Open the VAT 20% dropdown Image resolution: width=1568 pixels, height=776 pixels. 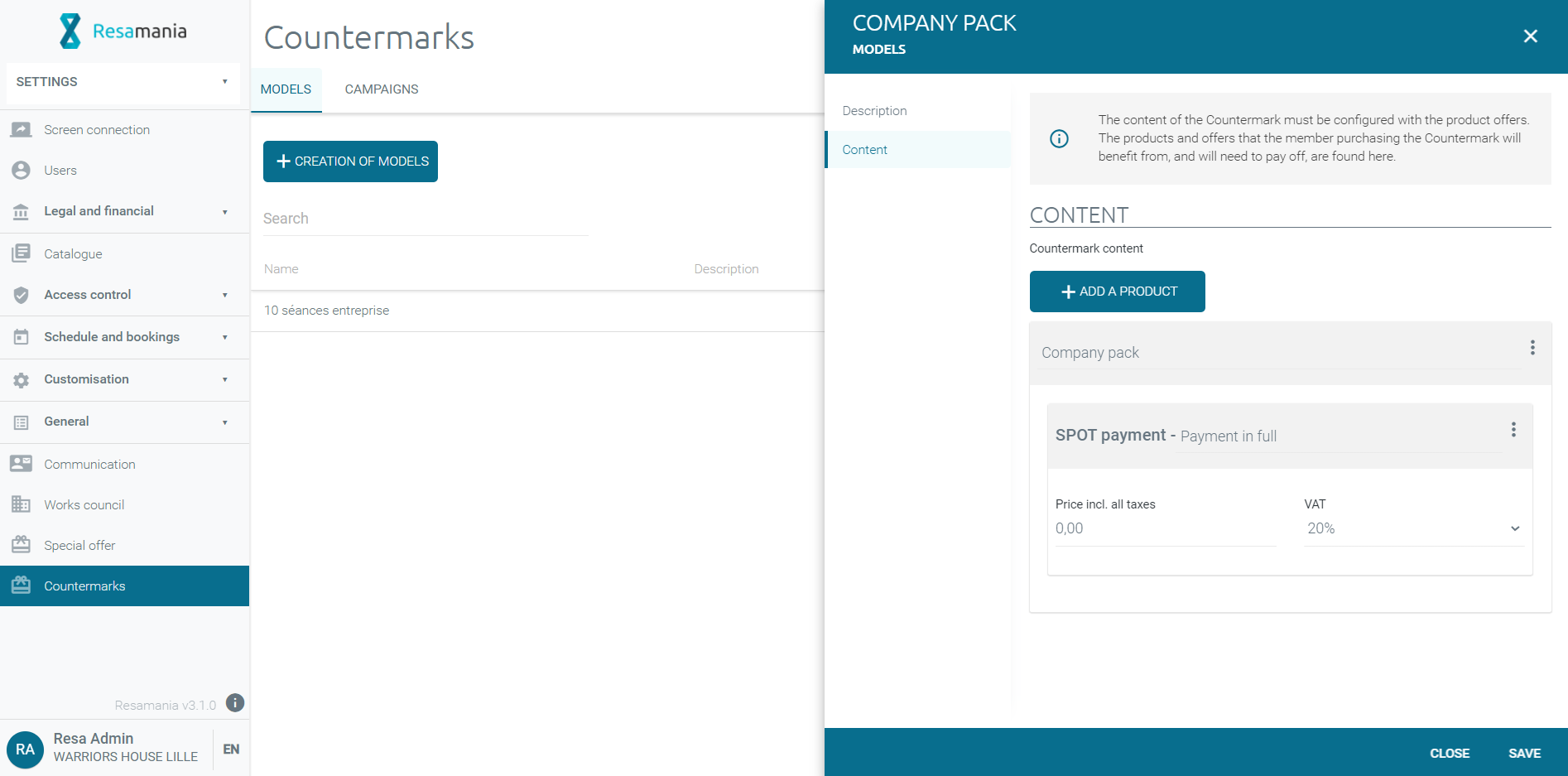click(x=1413, y=528)
